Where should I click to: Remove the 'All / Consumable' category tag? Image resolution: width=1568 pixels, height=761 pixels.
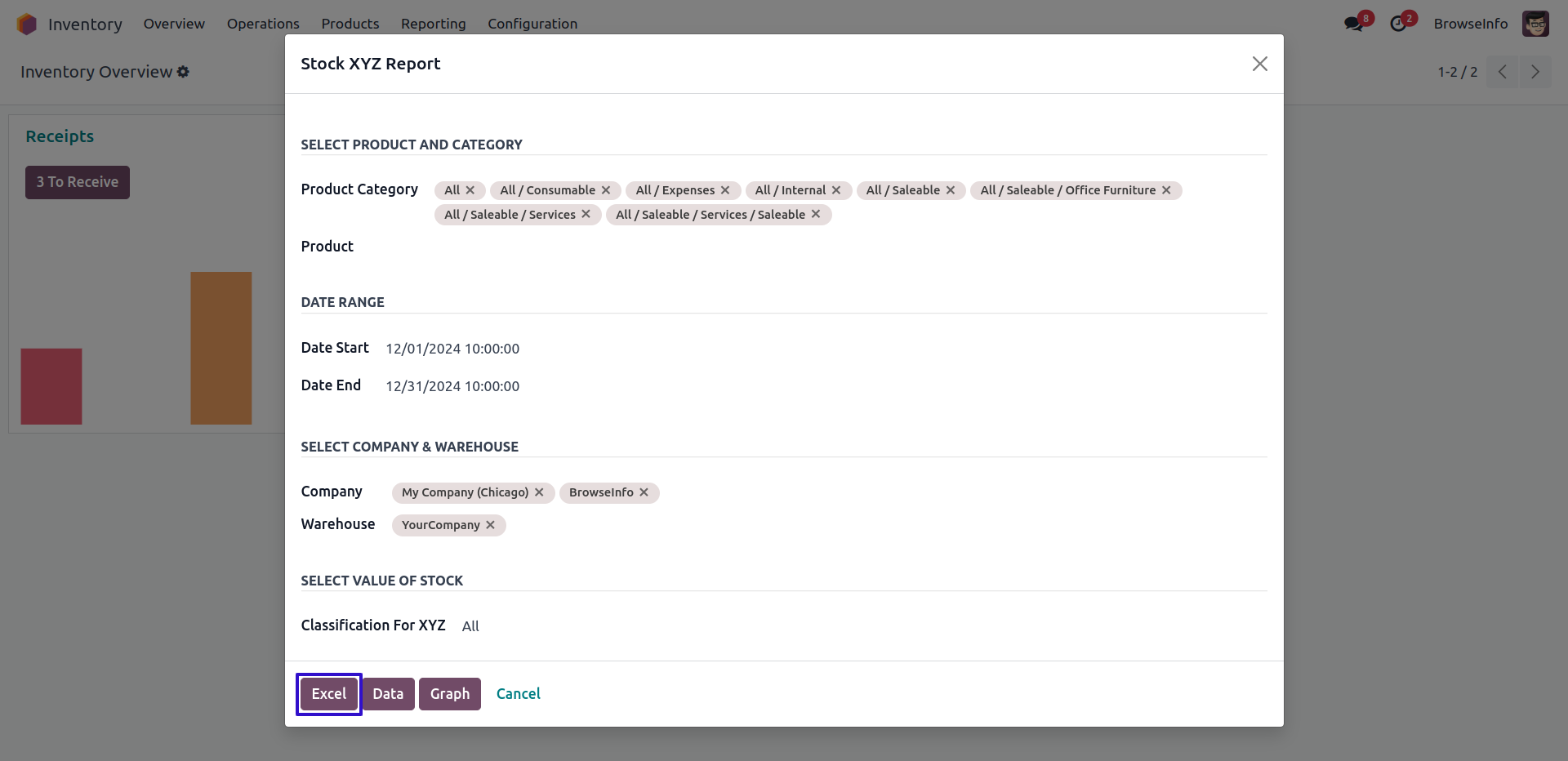(606, 190)
